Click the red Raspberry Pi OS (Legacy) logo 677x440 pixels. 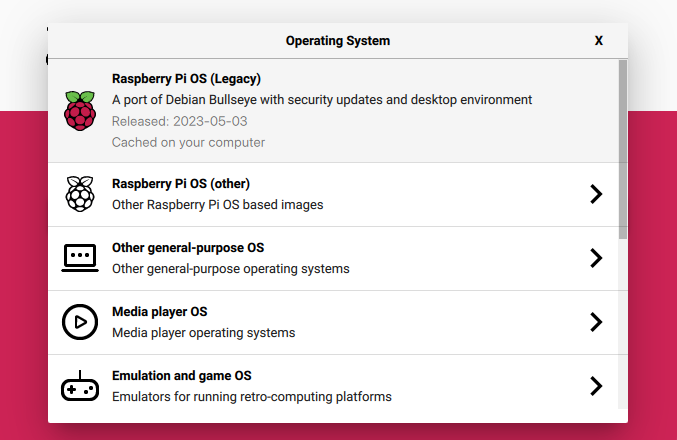tap(80, 111)
